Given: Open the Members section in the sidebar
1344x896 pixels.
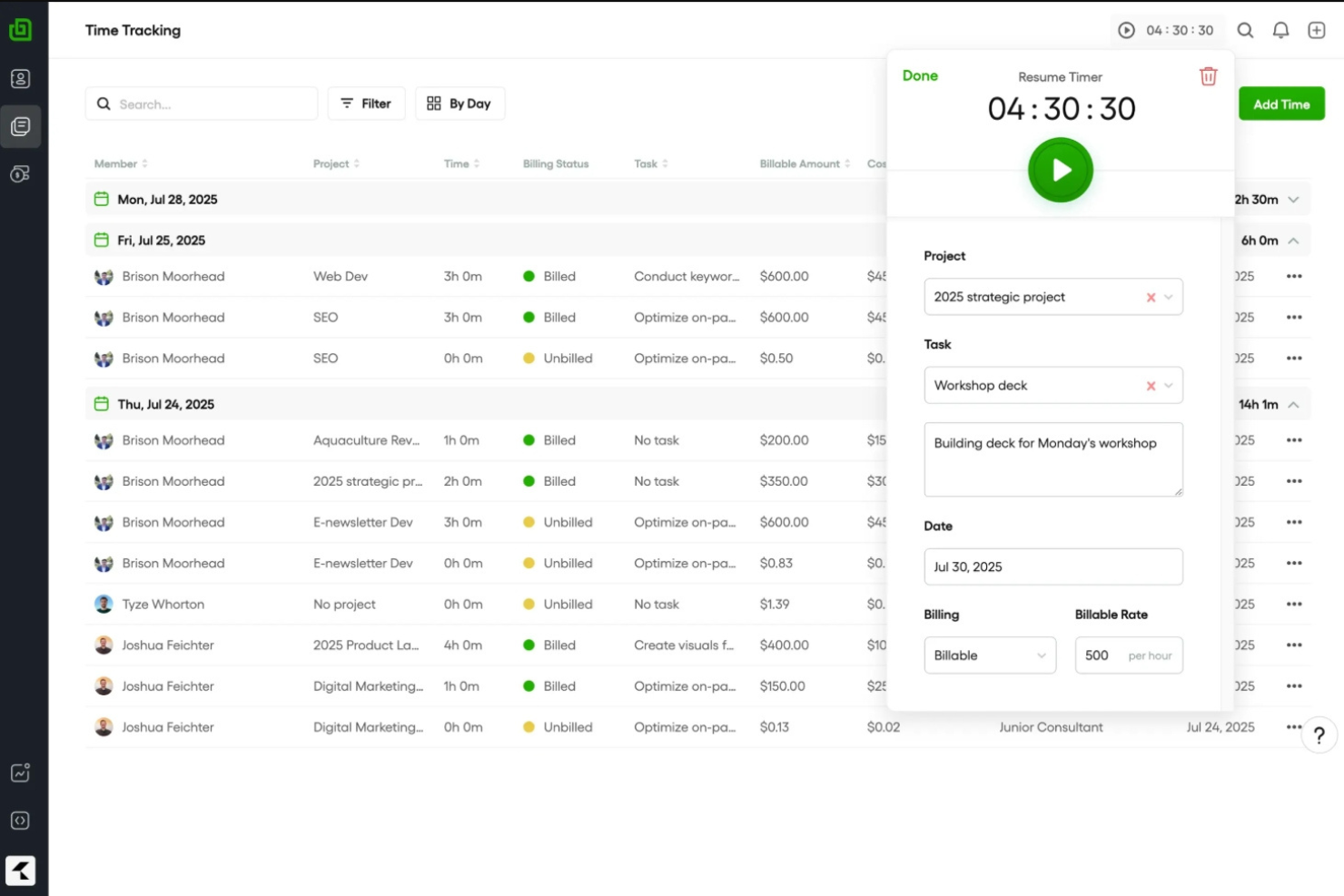Looking at the screenshot, I should coord(20,79).
